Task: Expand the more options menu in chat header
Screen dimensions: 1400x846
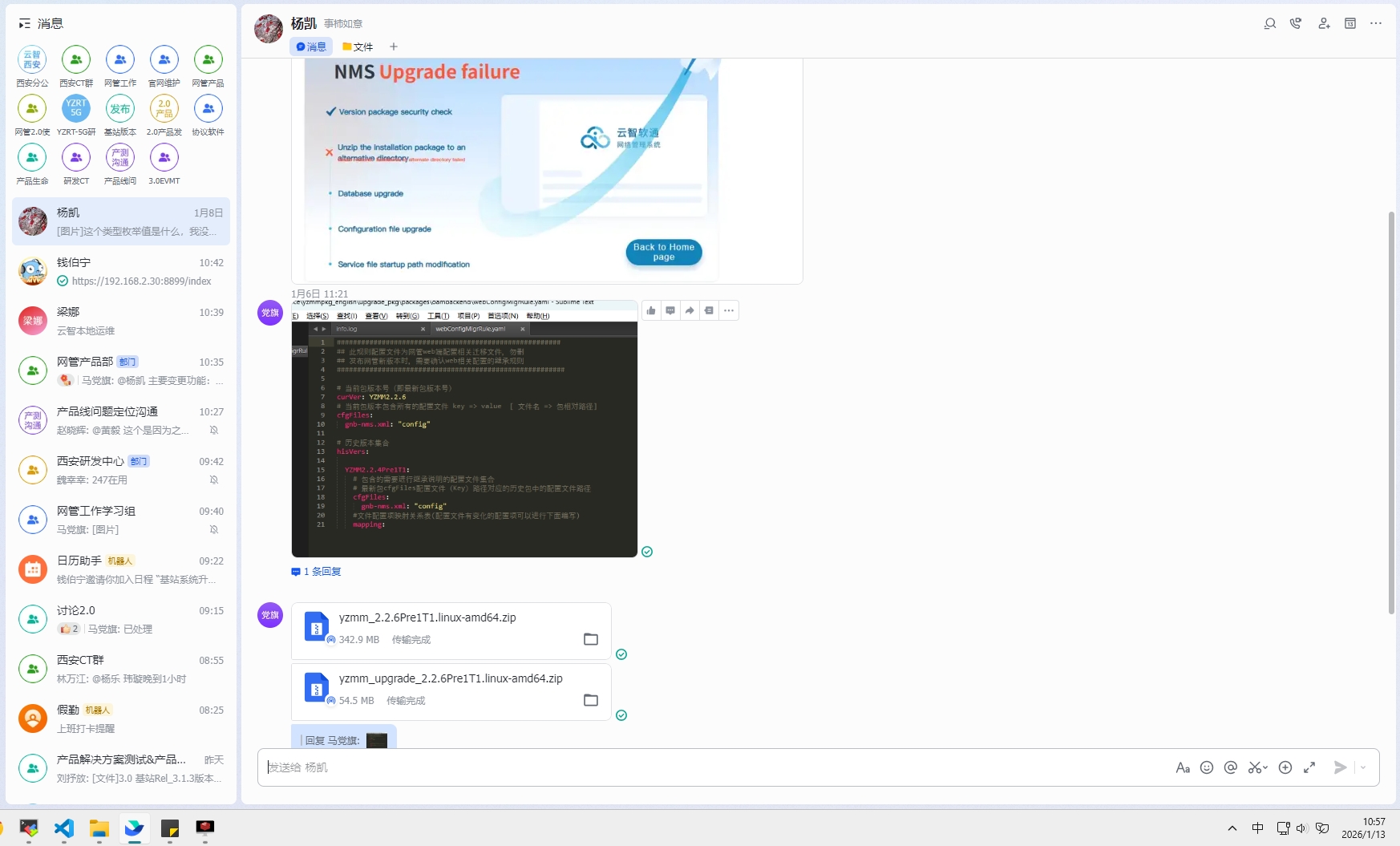Action: pyautogui.click(x=1376, y=24)
